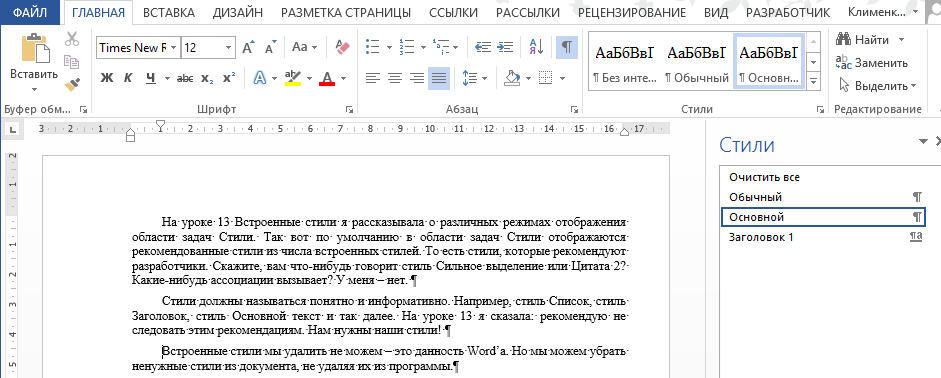Click the first line indent ruler marker
The width and height of the screenshot is (941, 378).
(160, 125)
